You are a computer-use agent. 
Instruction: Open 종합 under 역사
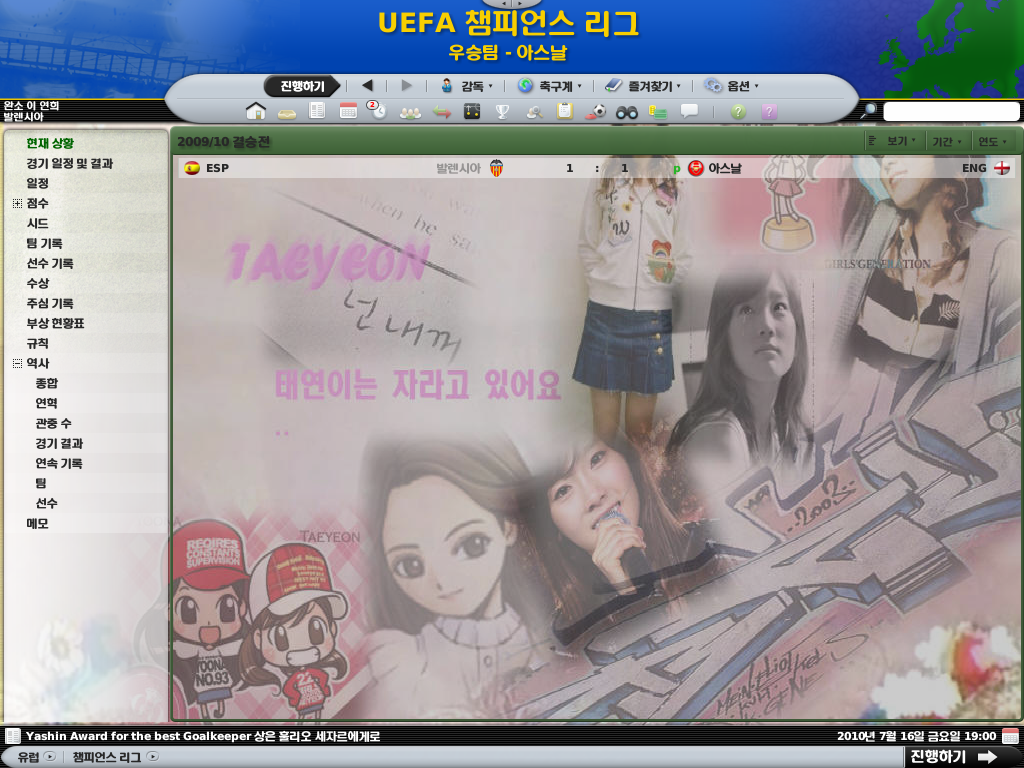(x=46, y=383)
